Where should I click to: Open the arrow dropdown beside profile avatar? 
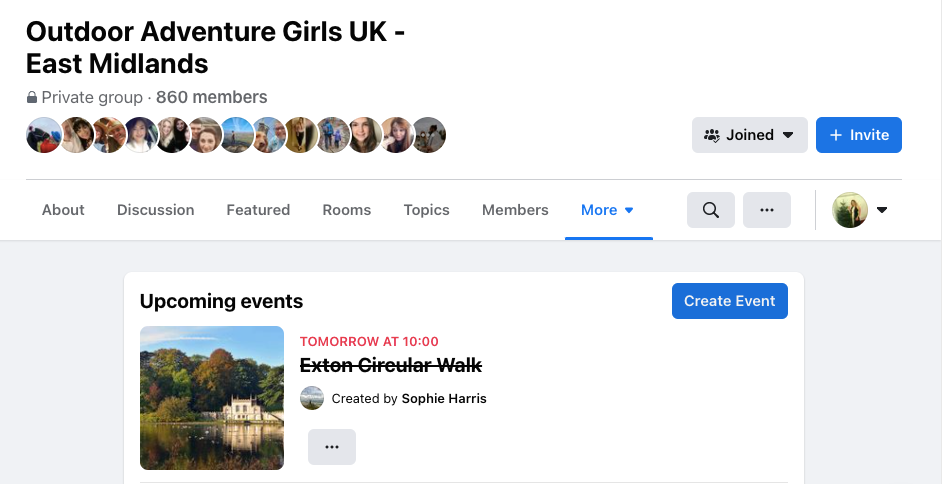(x=881, y=210)
